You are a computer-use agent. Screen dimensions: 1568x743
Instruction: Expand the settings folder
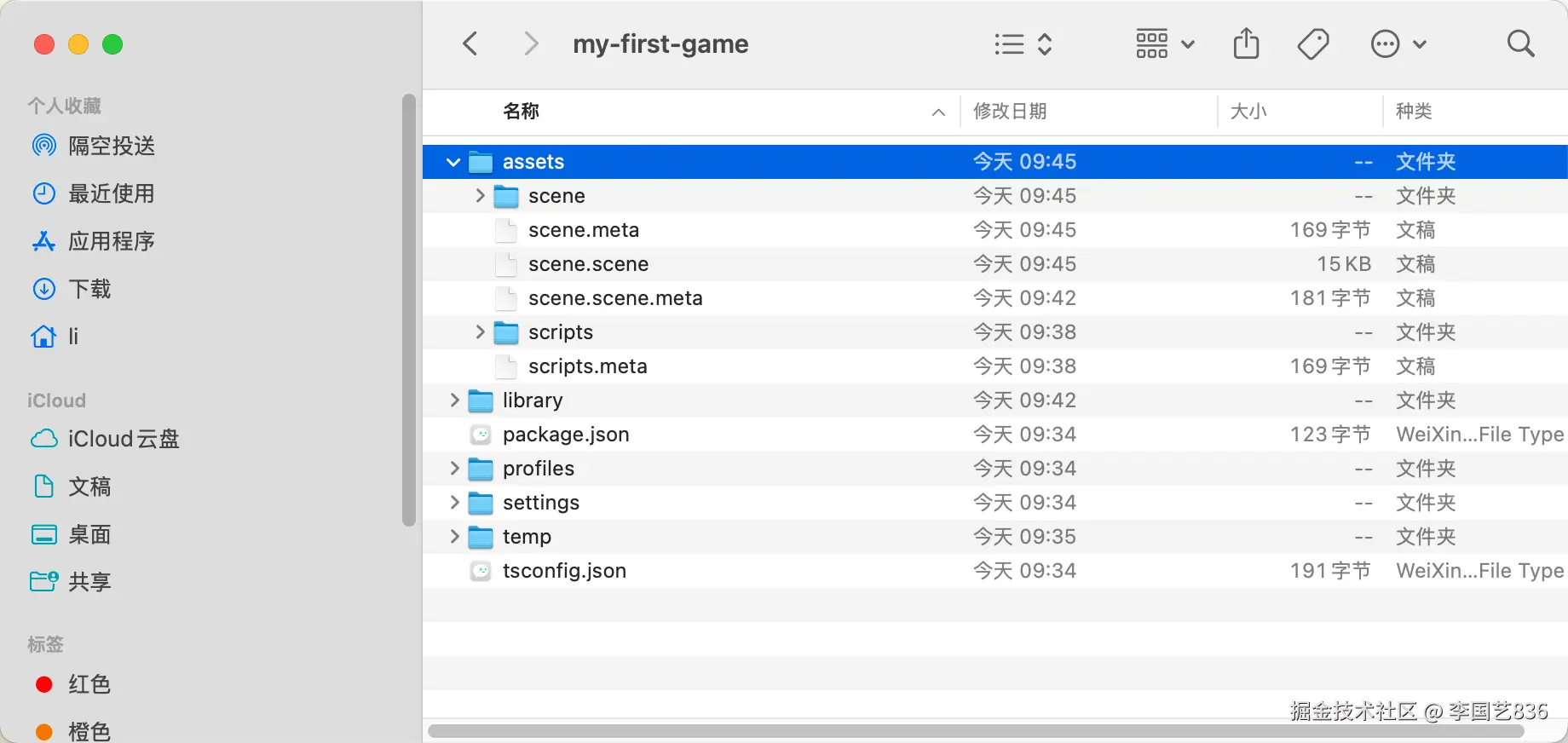[x=454, y=503]
